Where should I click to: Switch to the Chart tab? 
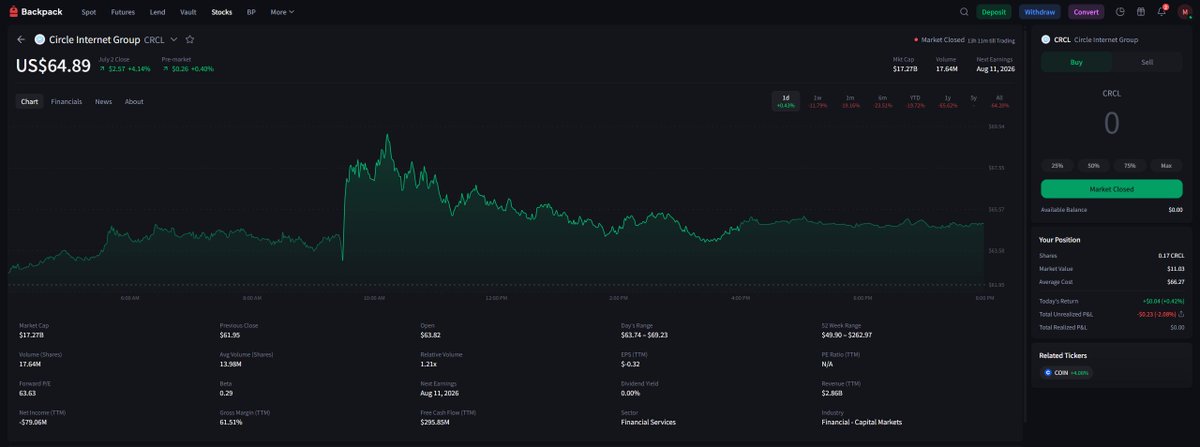click(30, 101)
